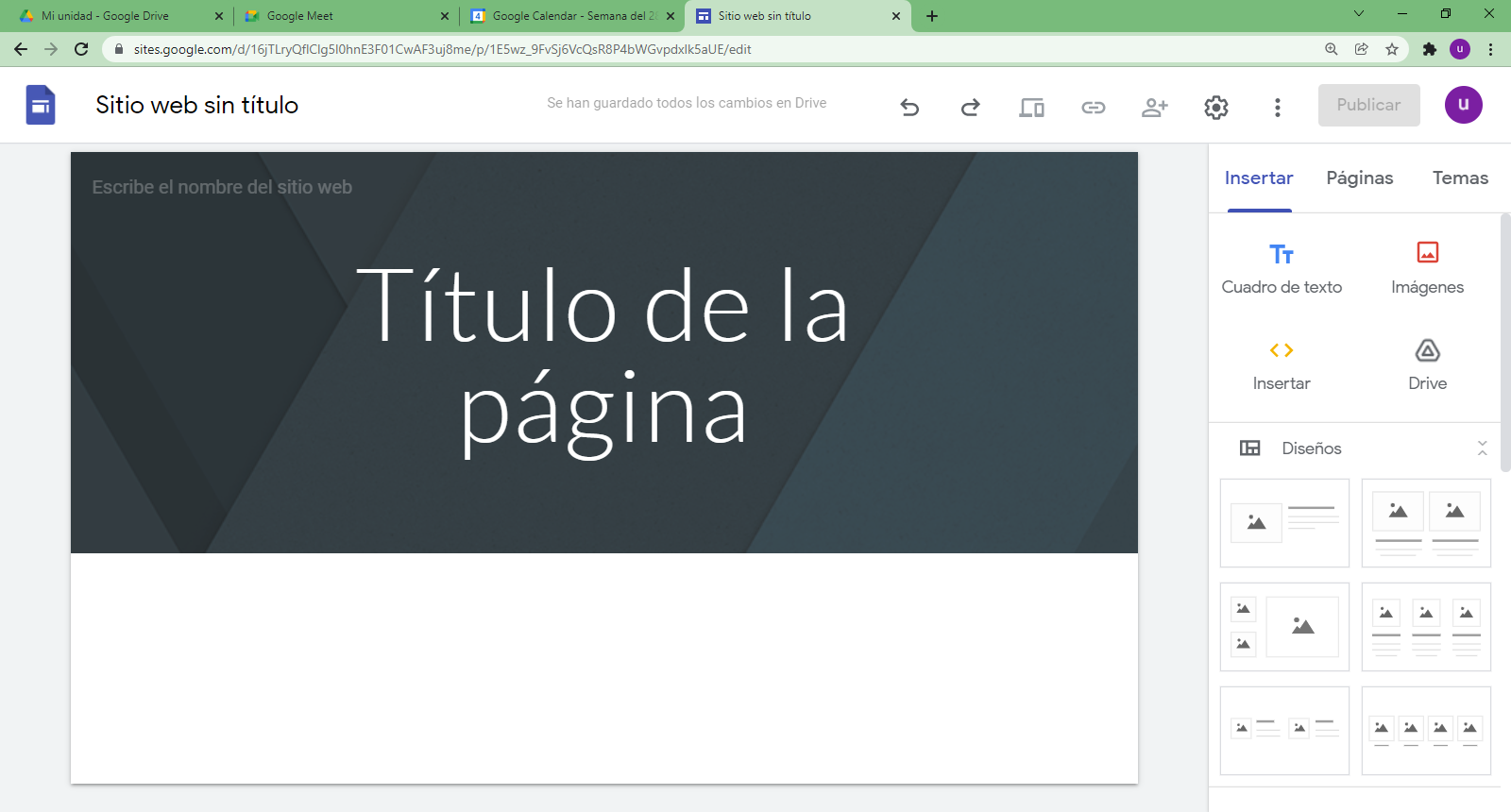Open Chrome's three-dot menu
Viewport: 1511px width, 812px height.
pos(1491,49)
